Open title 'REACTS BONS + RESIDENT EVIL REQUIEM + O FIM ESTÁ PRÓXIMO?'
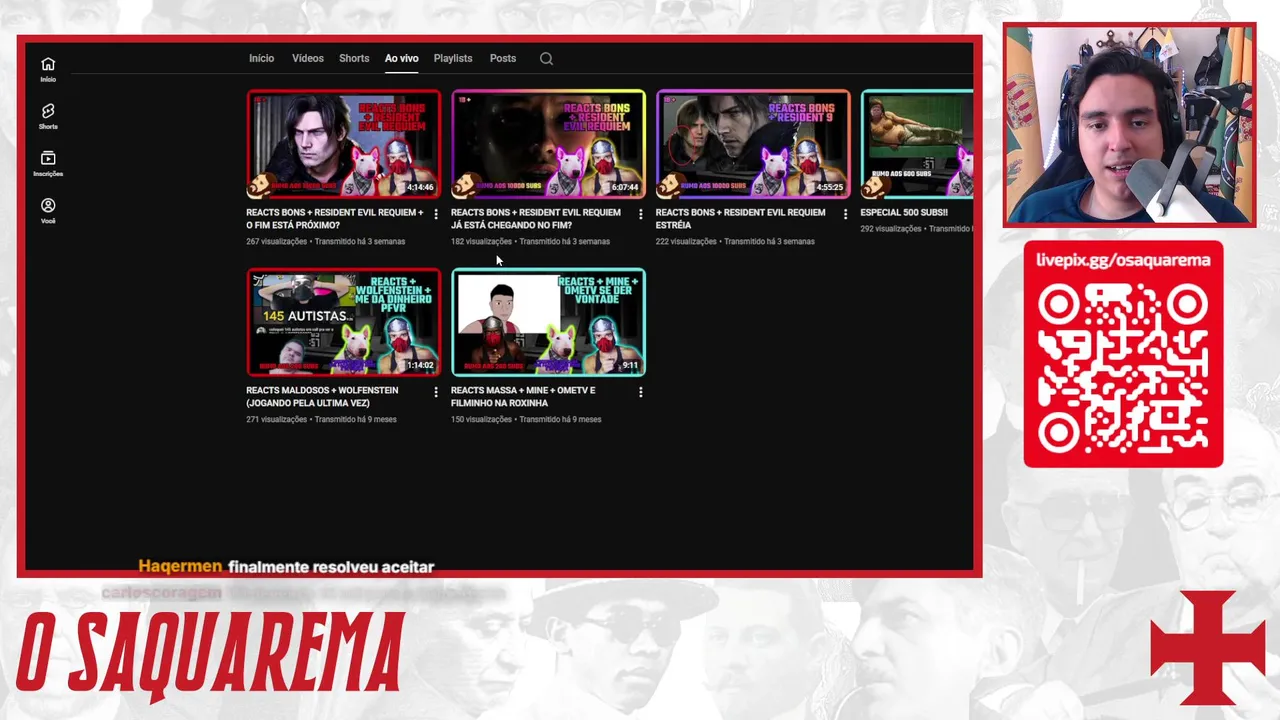Screen dimensions: 1280x720 [335, 219]
